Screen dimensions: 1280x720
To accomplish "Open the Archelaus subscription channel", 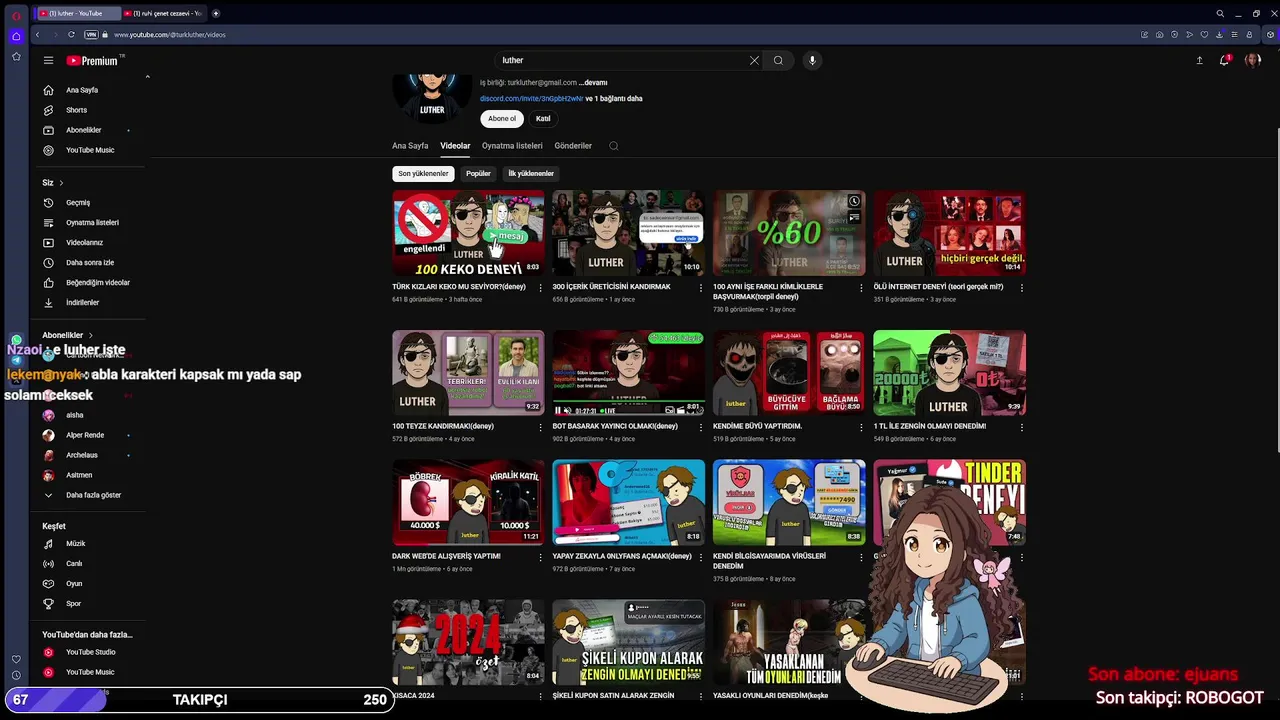I will pos(82,455).
